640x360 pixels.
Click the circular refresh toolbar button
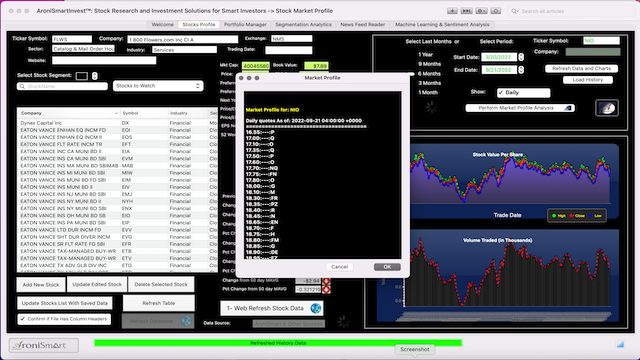point(496,11)
